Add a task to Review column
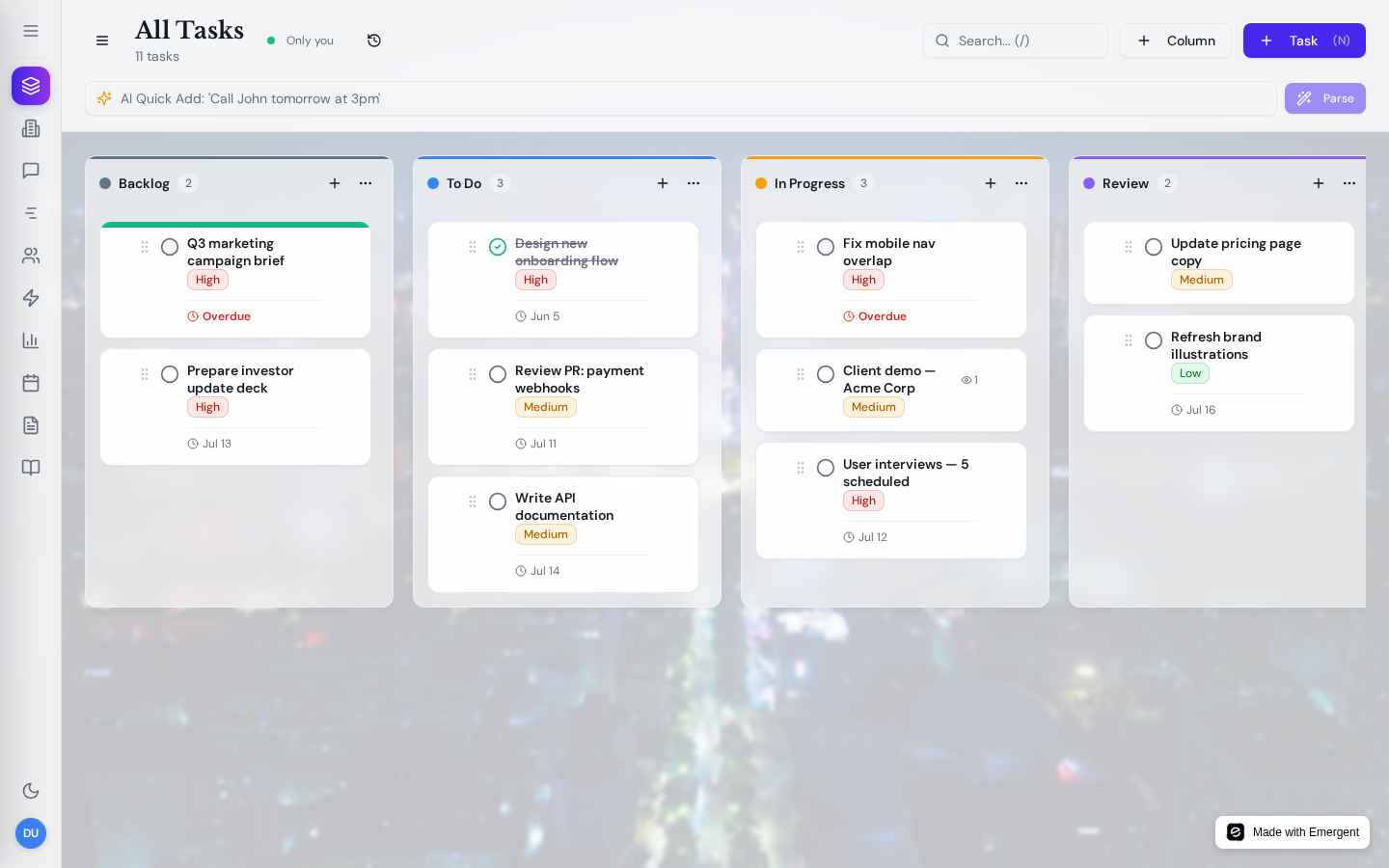The height and width of the screenshot is (868, 1389). 1319,183
